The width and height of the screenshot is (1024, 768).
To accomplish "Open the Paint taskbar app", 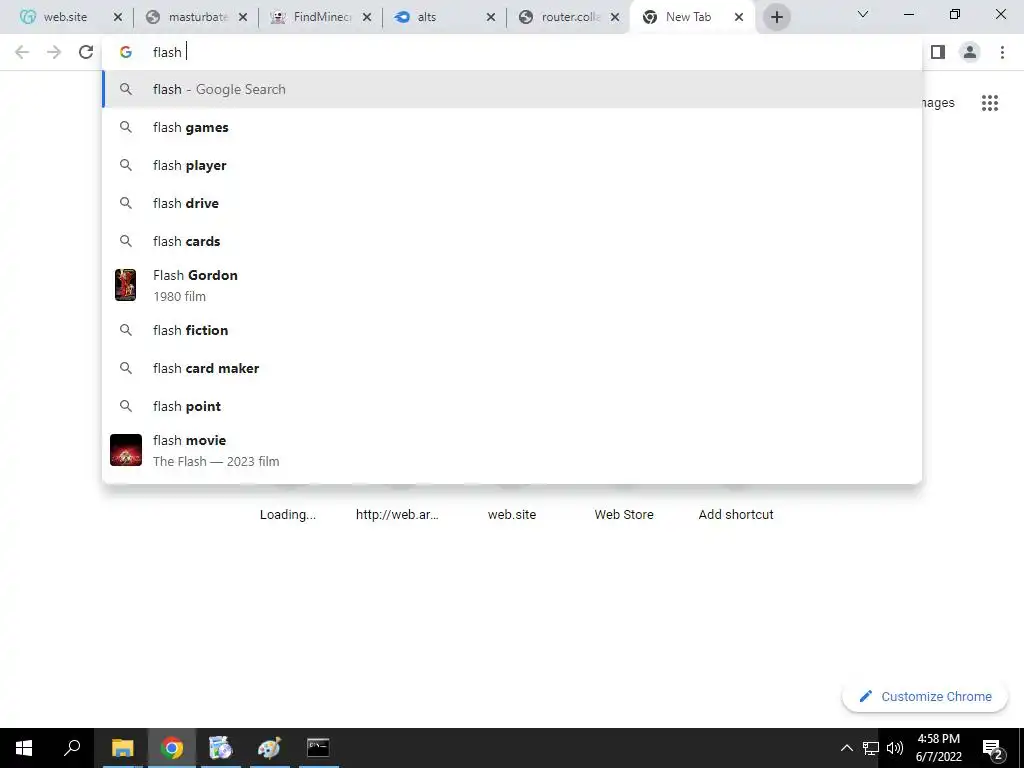I will (269, 748).
